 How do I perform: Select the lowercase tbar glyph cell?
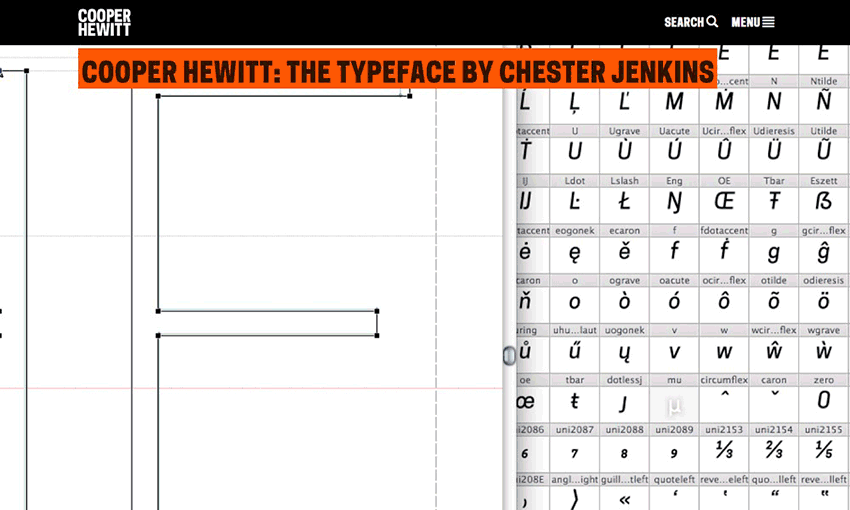(575, 400)
